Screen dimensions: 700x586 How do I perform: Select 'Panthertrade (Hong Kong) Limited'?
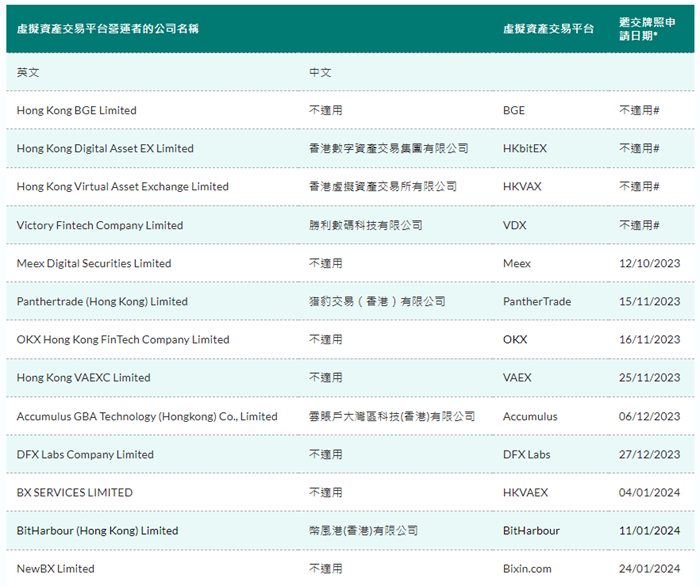pos(102,301)
